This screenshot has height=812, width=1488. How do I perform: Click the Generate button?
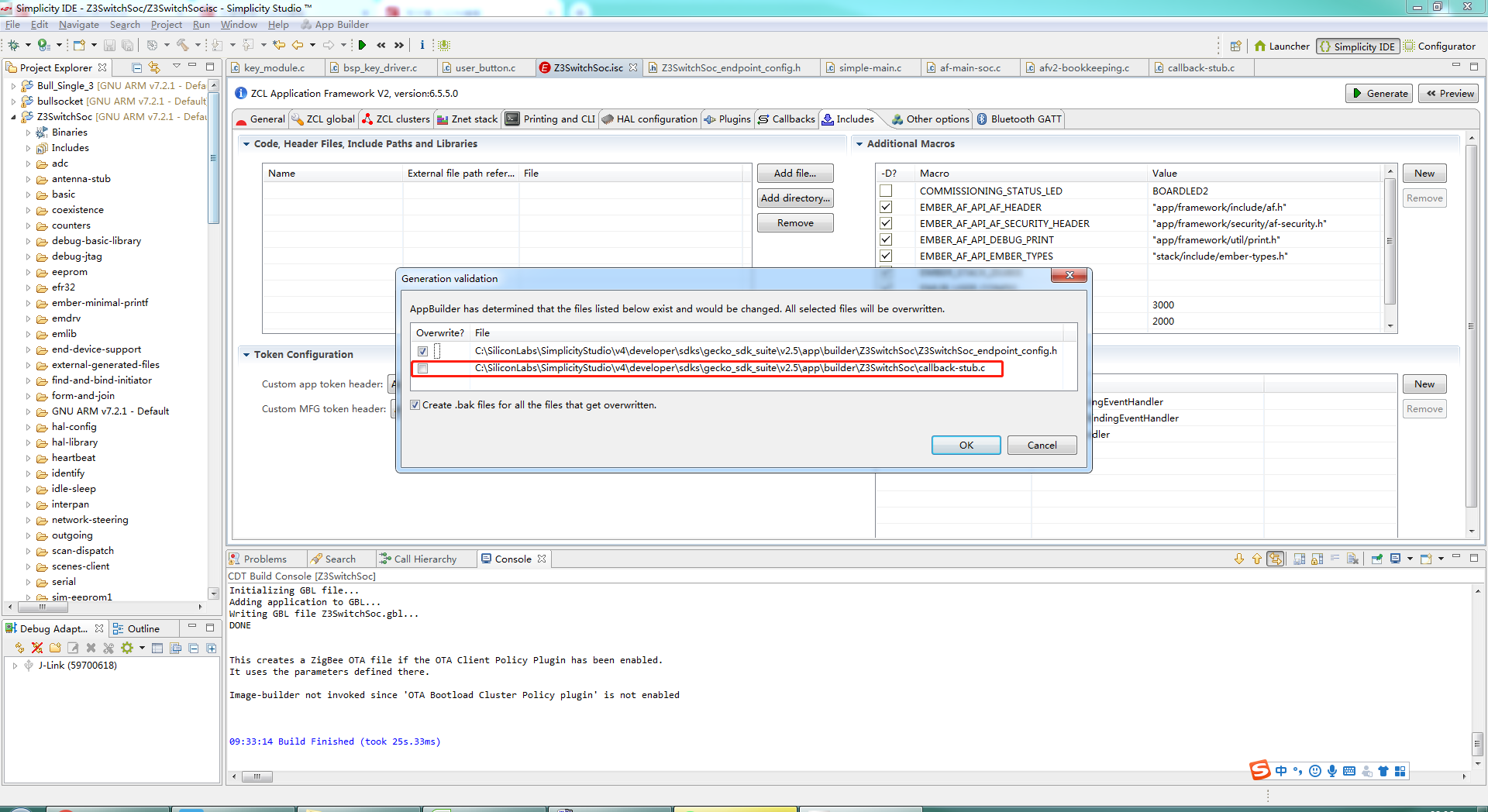[x=1379, y=93]
